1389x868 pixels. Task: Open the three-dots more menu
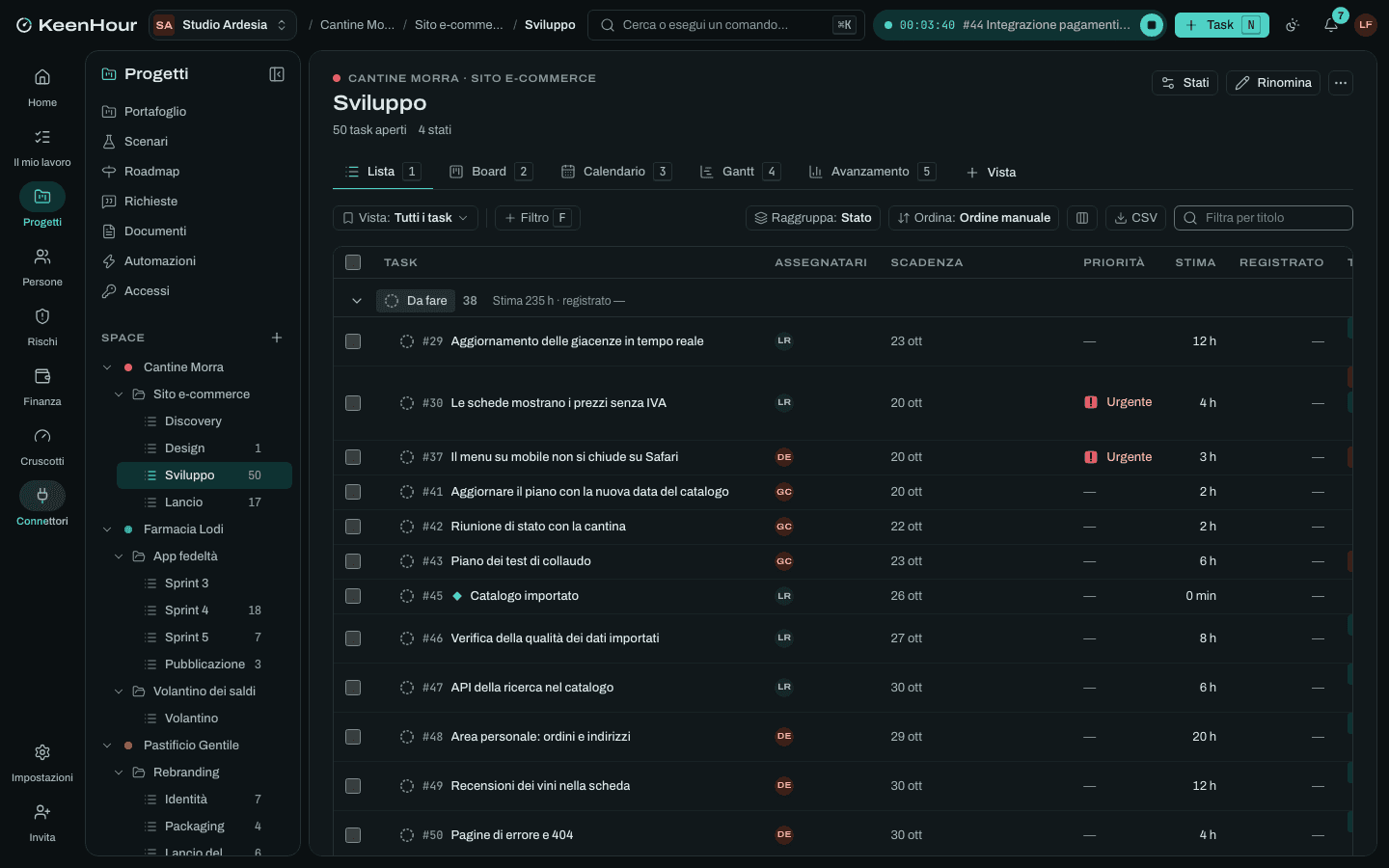click(1341, 83)
